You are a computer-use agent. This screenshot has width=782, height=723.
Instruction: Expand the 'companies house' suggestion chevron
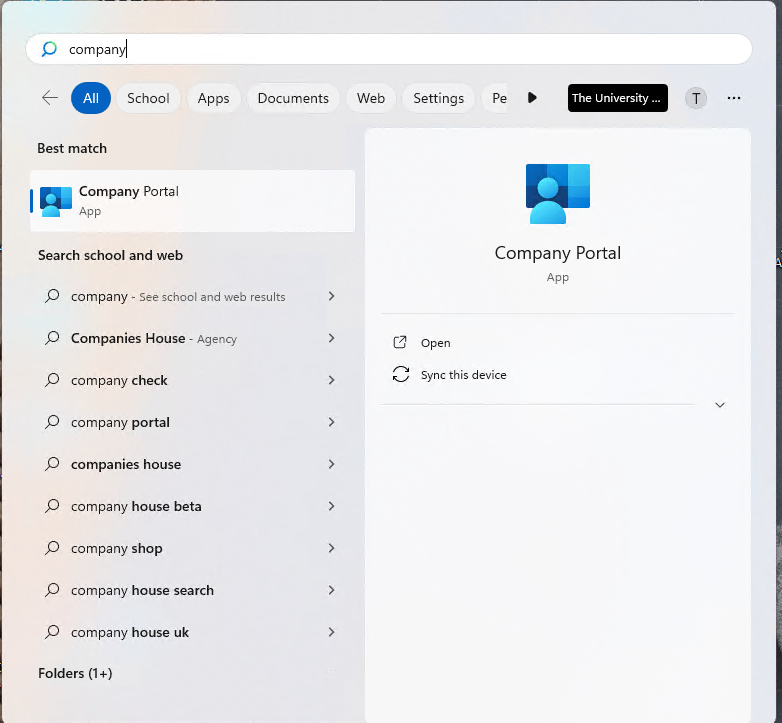coord(332,464)
